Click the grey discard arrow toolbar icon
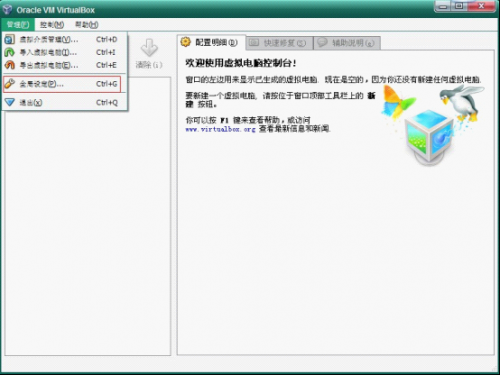The height and width of the screenshot is (375, 500). (x=149, y=48)
